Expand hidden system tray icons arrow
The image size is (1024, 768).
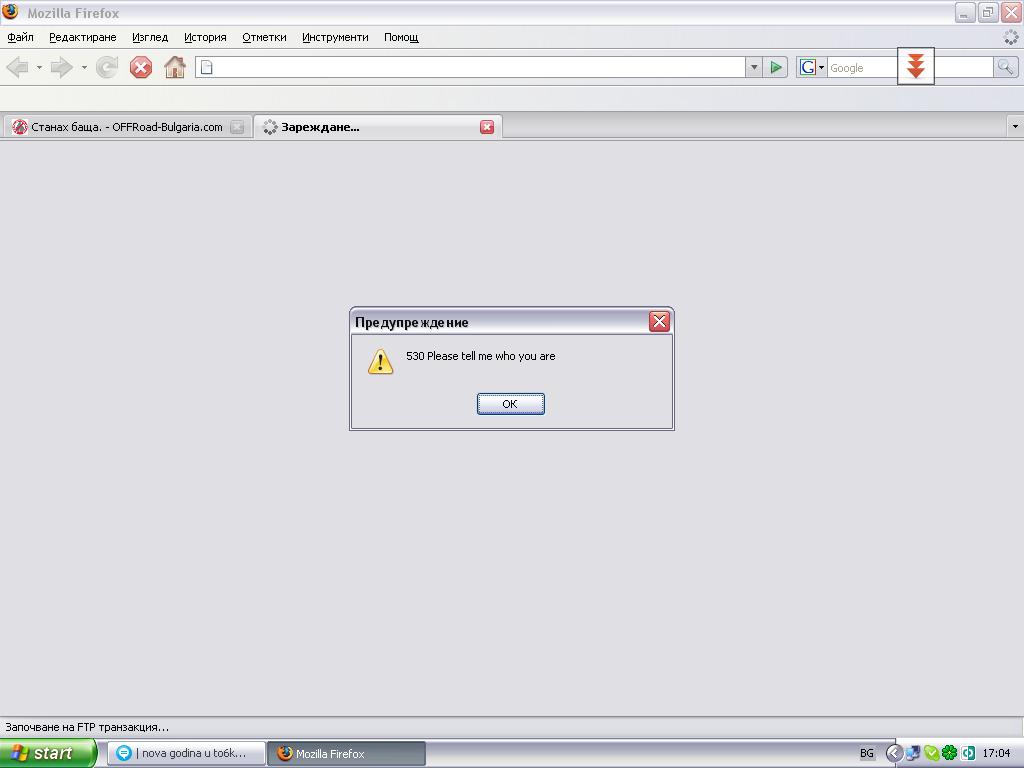[x=893, y=753]
